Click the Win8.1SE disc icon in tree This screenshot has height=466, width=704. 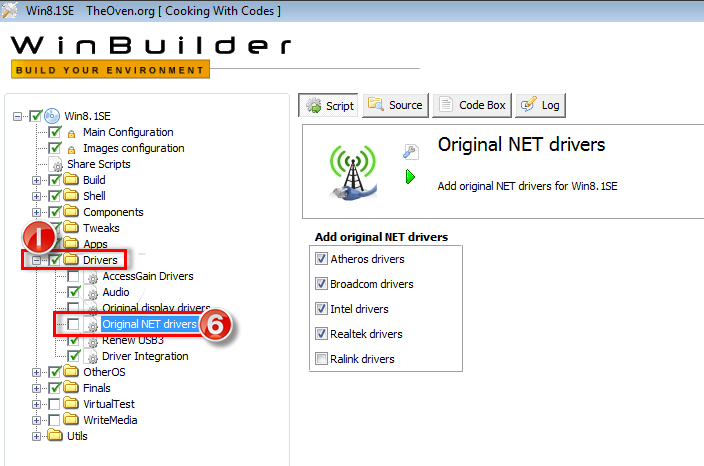click(x=52, y=116)
